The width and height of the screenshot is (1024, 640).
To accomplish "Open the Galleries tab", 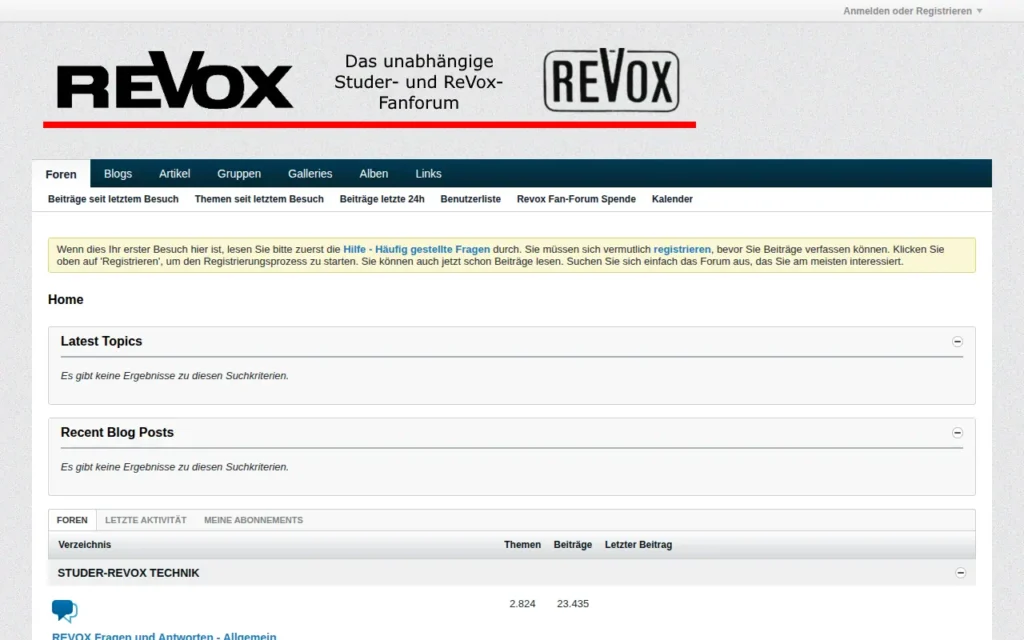I will [310, 174].
